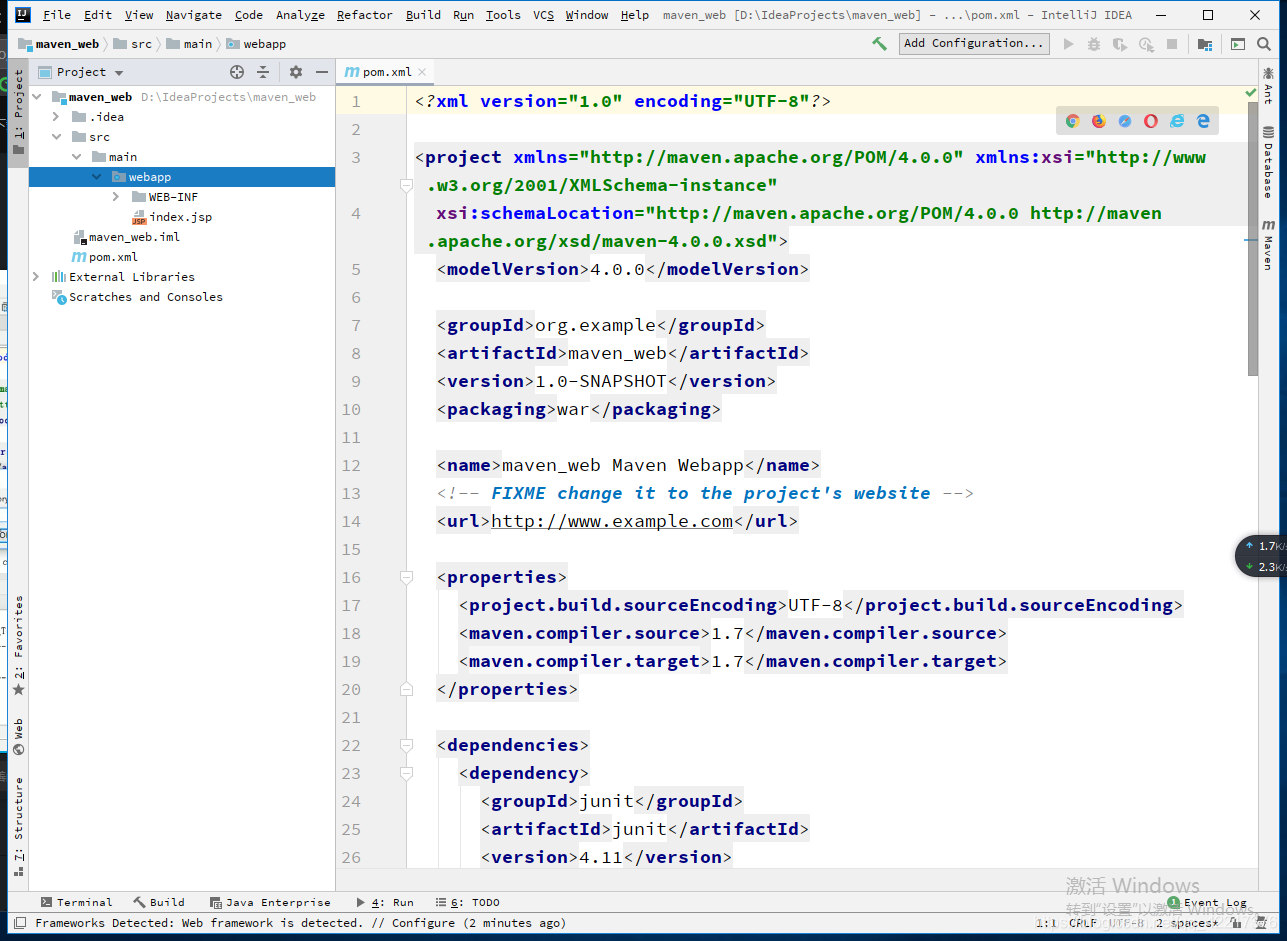This screenshot has height=941, width=1287.
Task: Open the VCS menu
Action: [x=543, y=15]
